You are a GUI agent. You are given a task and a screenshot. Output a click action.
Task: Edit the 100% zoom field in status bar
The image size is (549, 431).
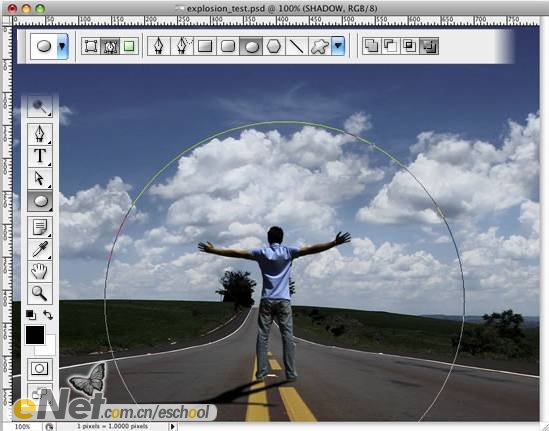coord(22,426)
